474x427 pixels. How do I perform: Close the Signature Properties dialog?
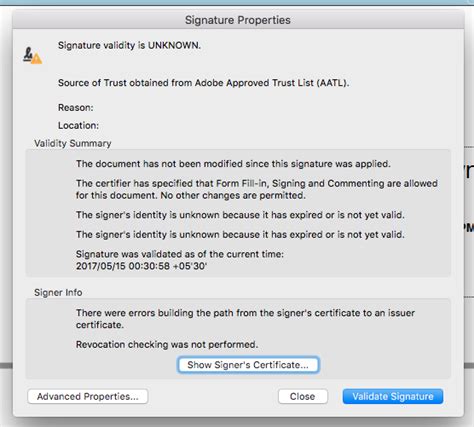(x=303, y=396)
